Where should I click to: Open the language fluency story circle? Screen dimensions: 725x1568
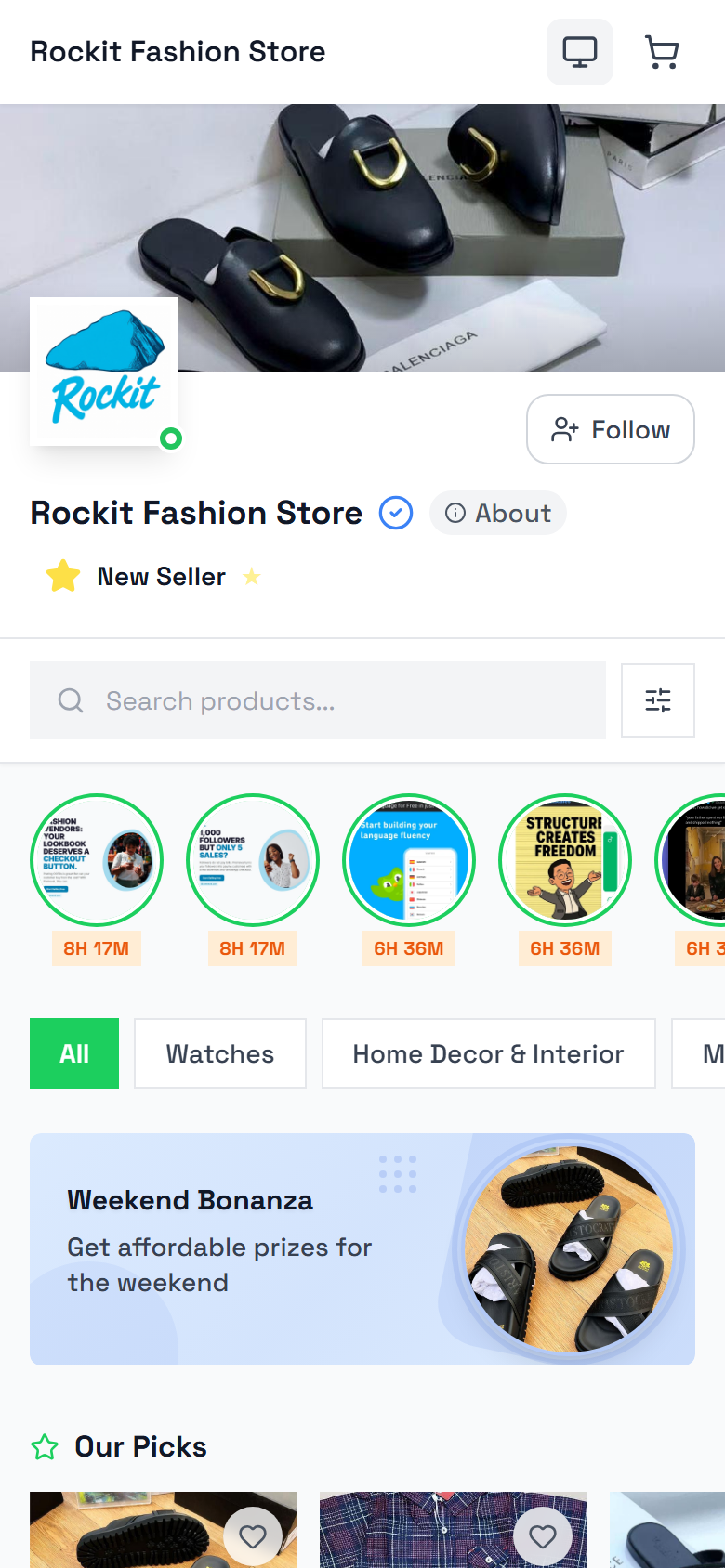pos(409,860)
